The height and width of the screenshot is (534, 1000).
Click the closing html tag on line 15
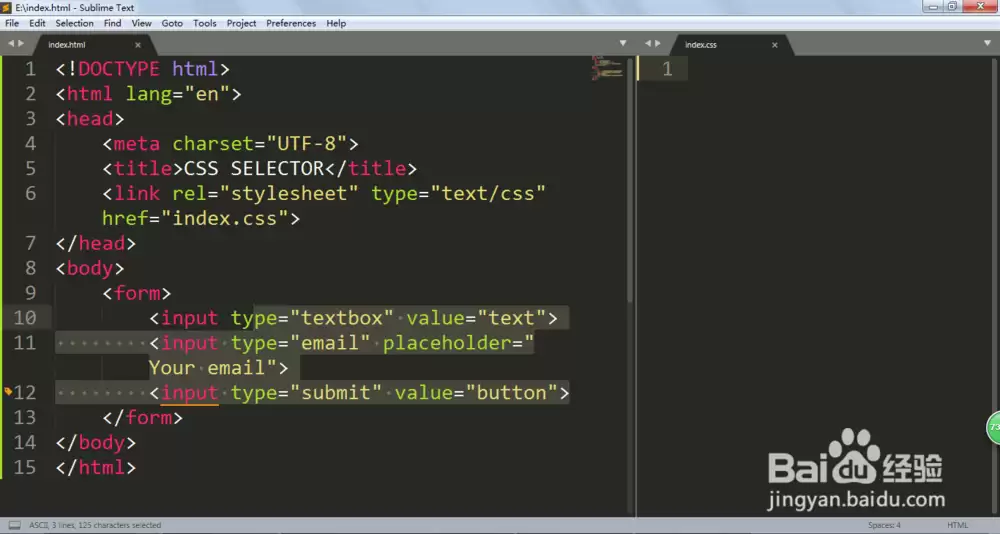click(96, 467)
